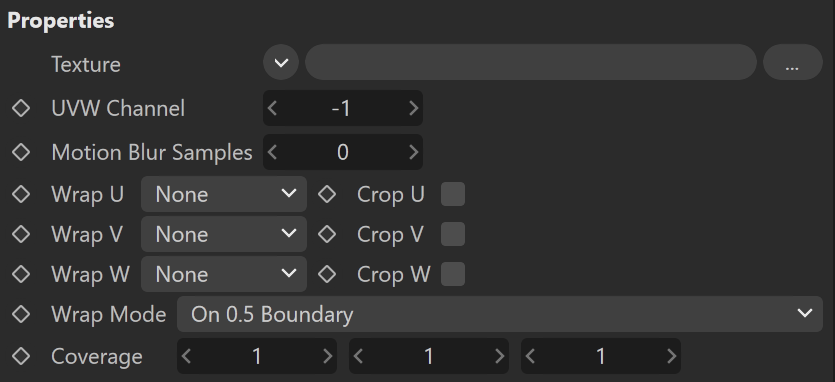Click keyframe diamond next to Wrap W
Viewport: 835px width, 382px height.
(21, 274)
